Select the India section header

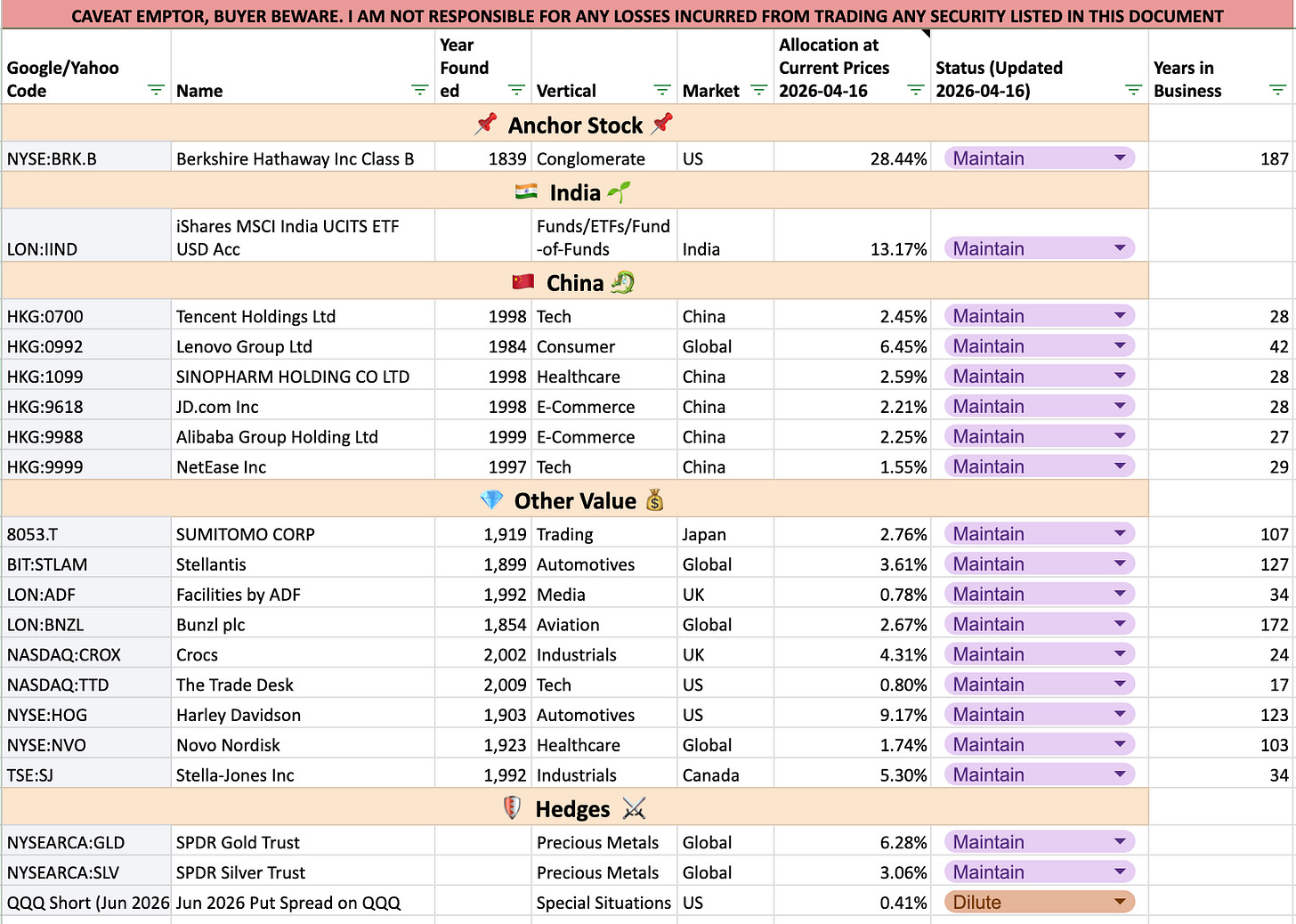click(x=575, y=192)
